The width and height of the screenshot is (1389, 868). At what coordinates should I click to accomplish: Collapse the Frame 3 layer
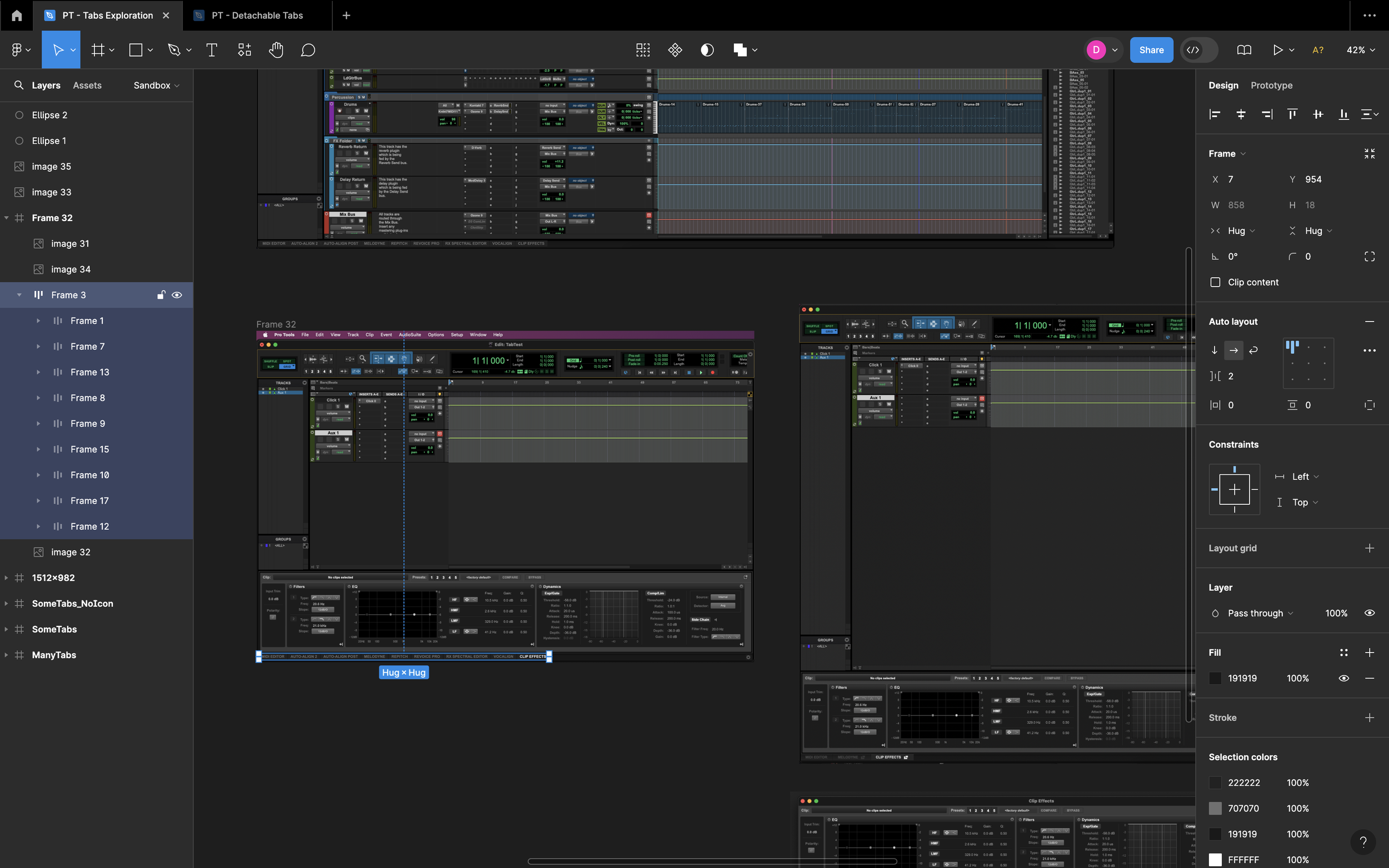click(19, 295)
